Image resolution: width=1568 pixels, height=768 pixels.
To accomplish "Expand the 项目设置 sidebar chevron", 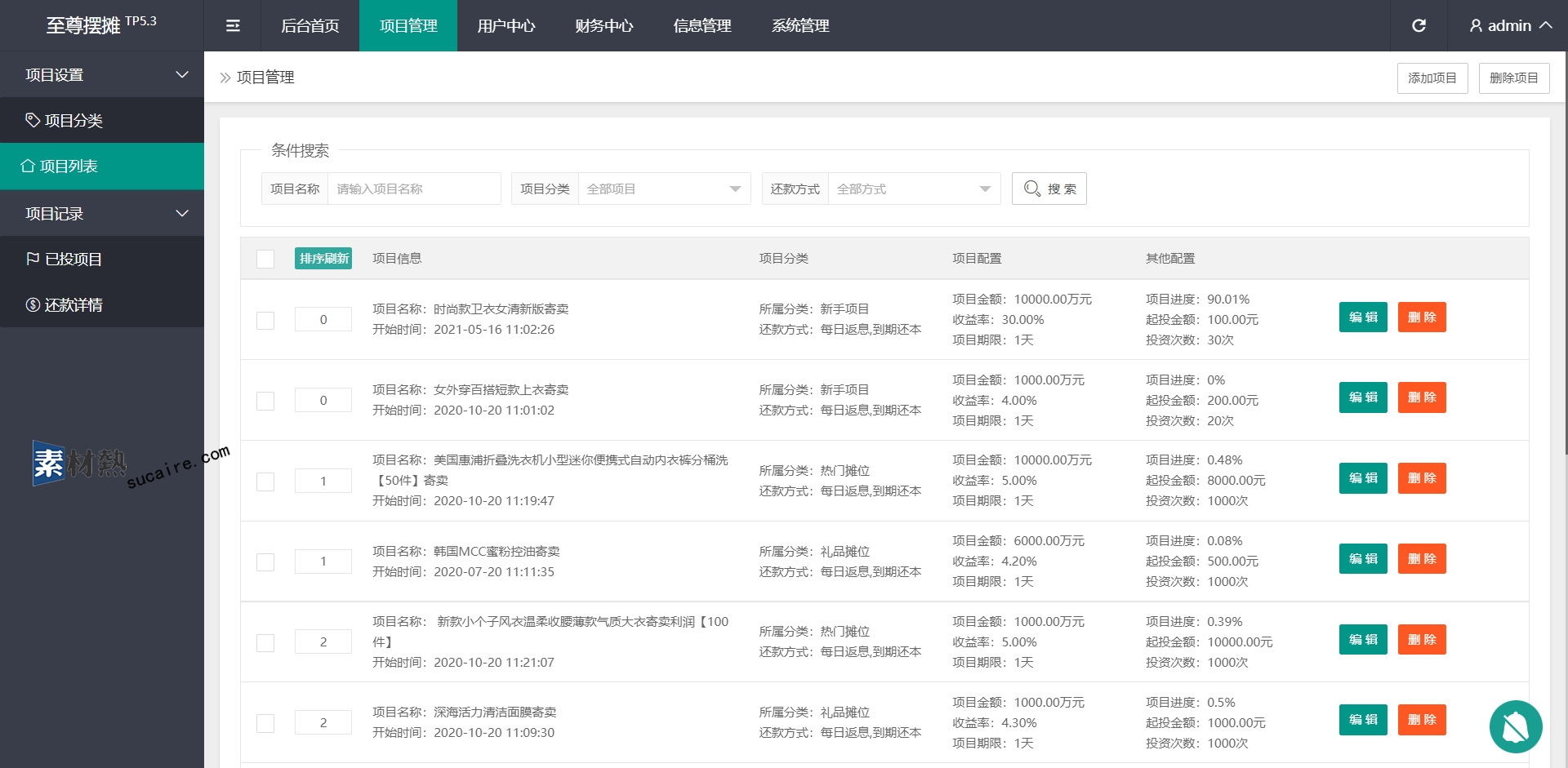I will pos(182,75).
